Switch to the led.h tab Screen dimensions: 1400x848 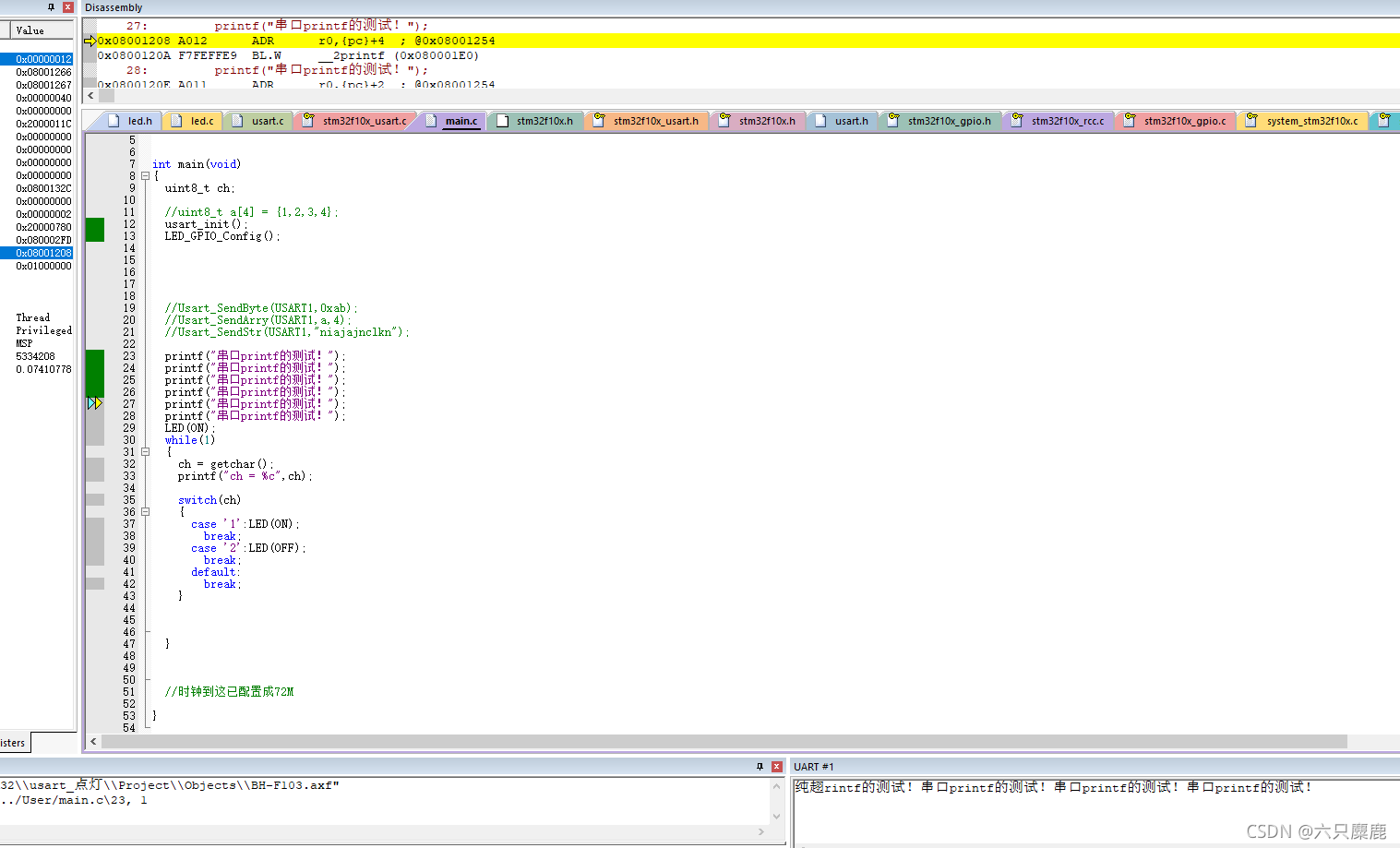[x=130, y=121]
